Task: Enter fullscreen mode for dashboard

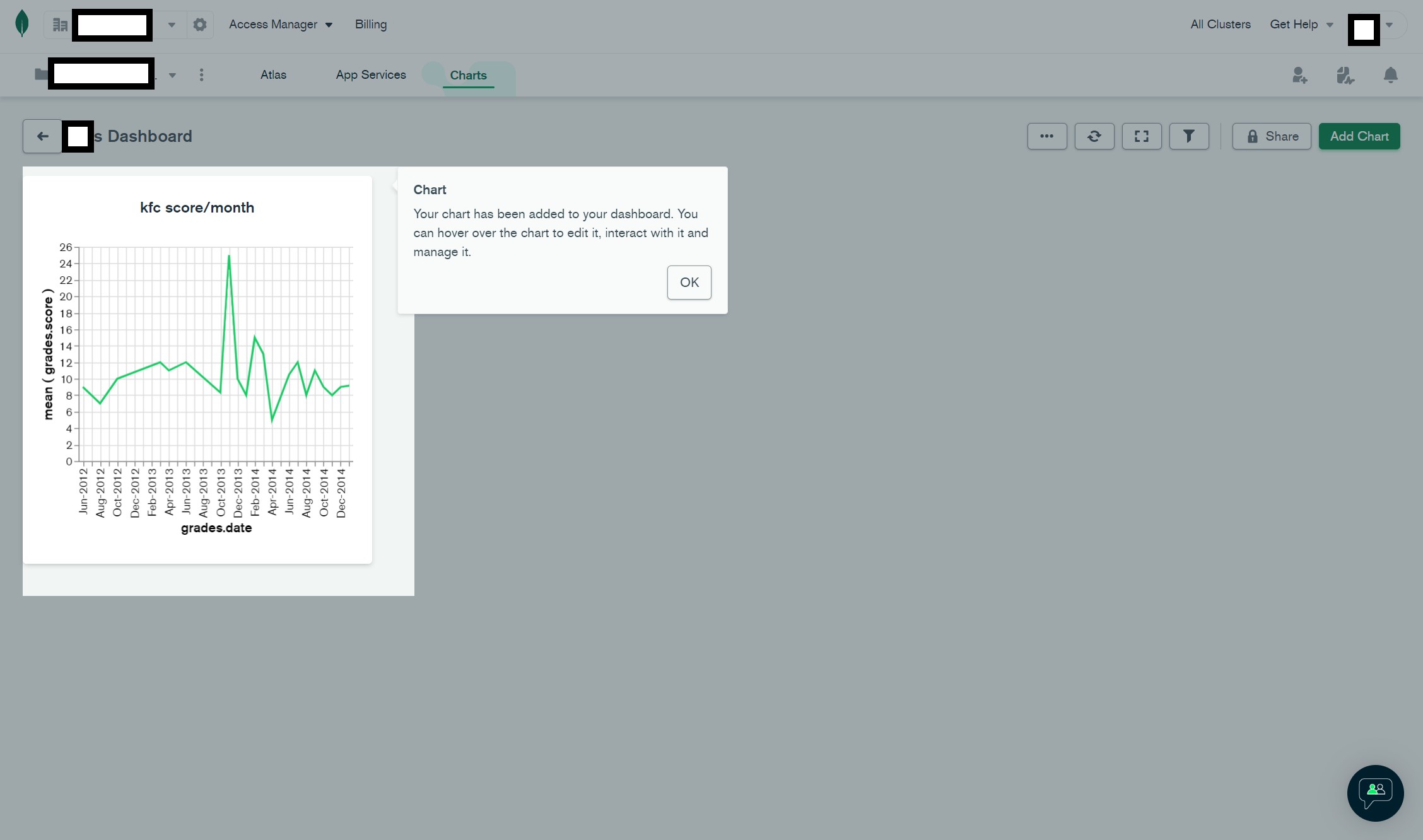Action: tap(1141, 136)
